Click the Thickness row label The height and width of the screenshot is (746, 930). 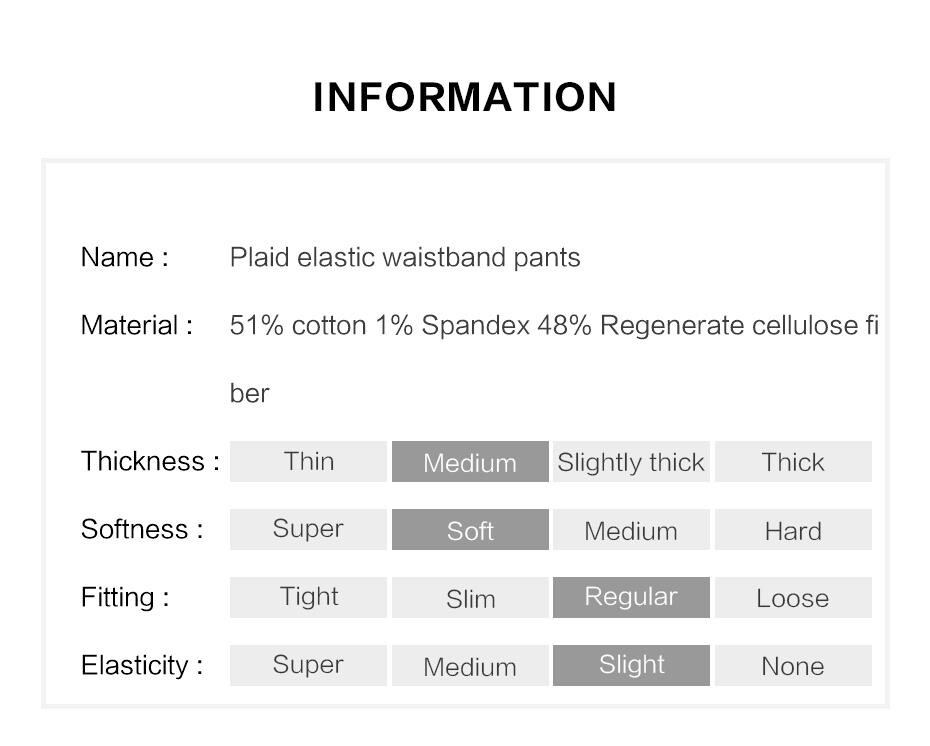pos(150,461)
